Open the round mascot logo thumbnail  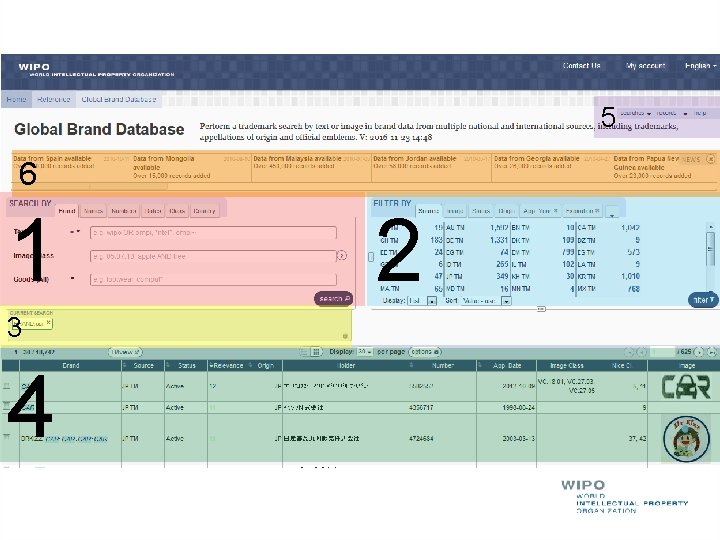coord(686,438)
